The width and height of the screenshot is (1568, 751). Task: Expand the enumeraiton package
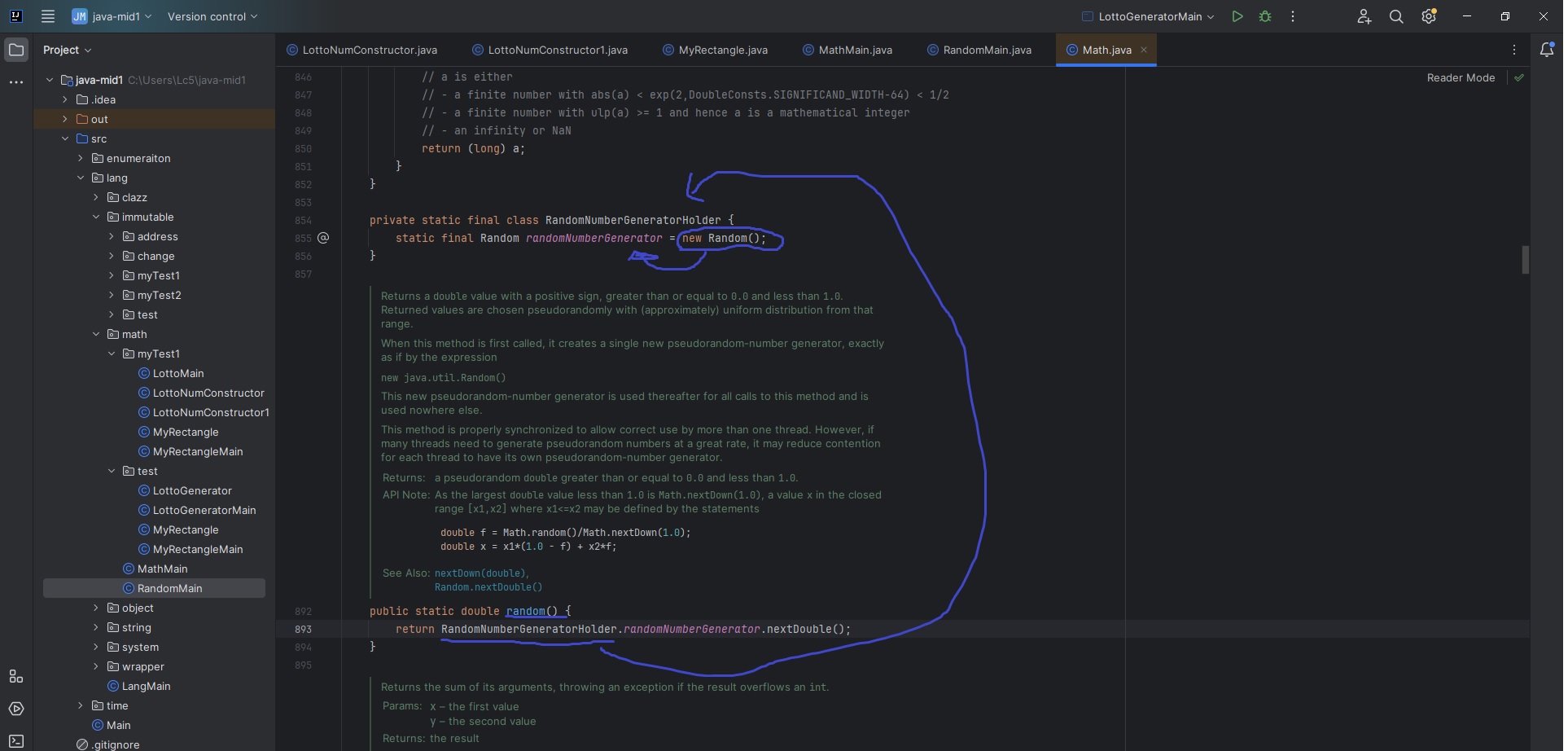pyautogui.click(x=81, y=158)
